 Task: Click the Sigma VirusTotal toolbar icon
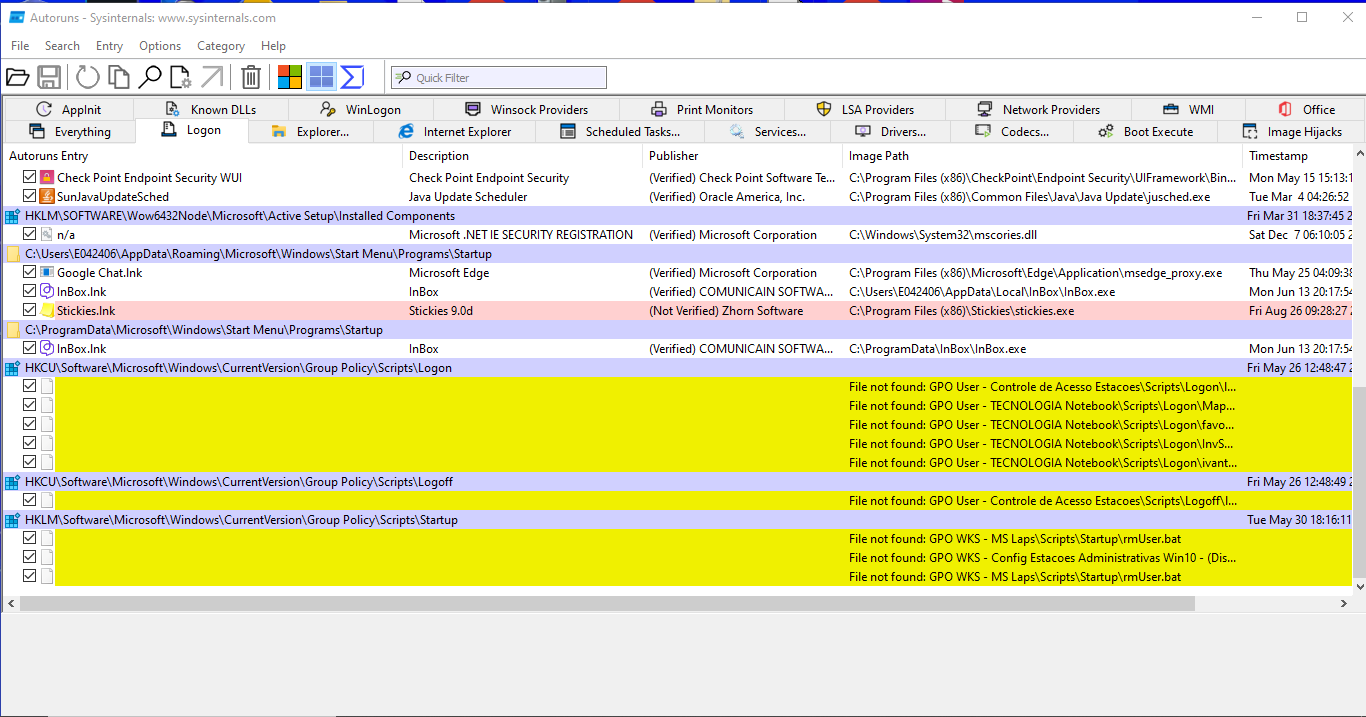352,77
